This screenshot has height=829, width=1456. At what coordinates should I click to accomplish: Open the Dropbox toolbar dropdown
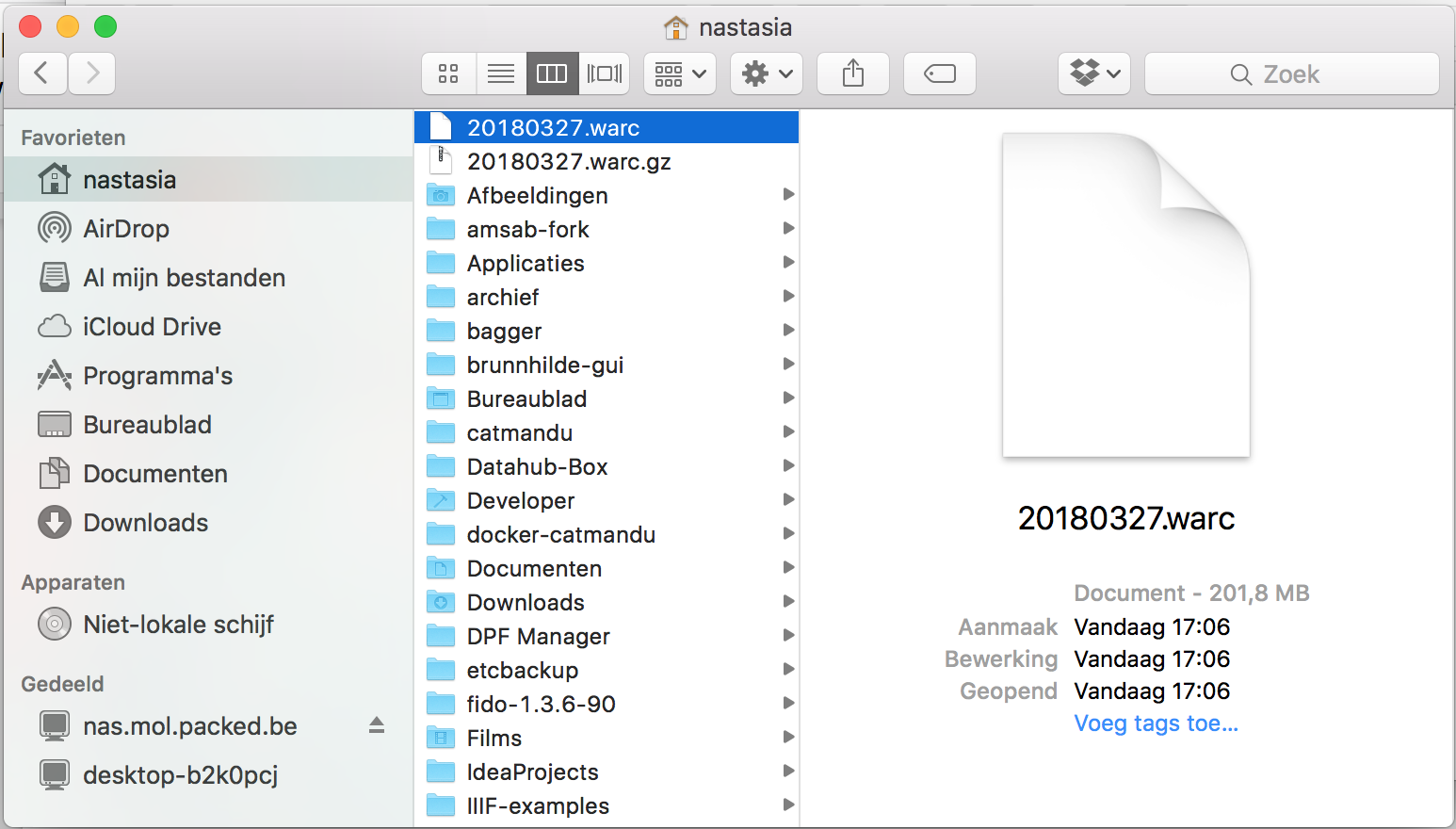[x=1094, y=73]
